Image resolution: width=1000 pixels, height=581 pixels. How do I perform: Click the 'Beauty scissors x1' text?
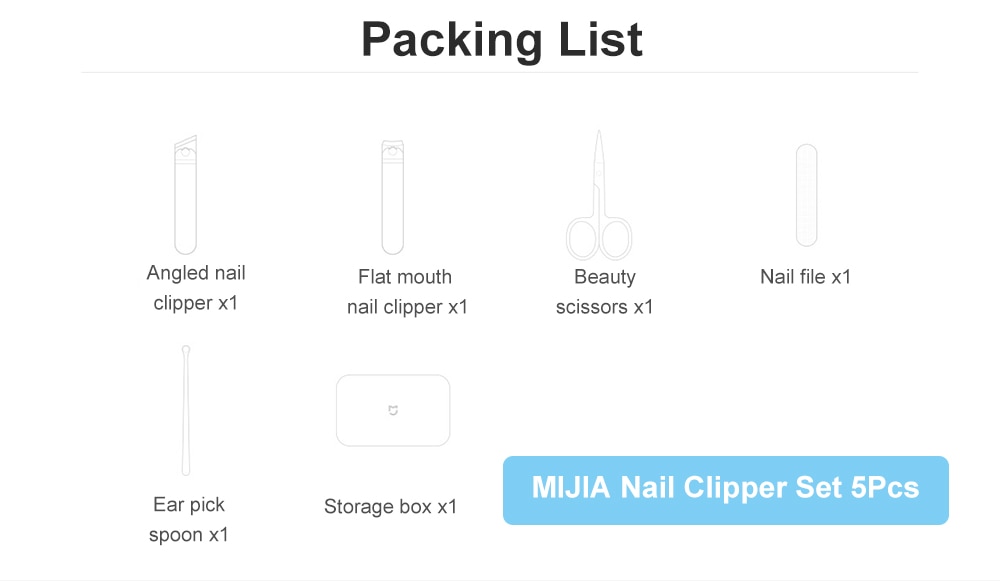(x=605, y=292)
